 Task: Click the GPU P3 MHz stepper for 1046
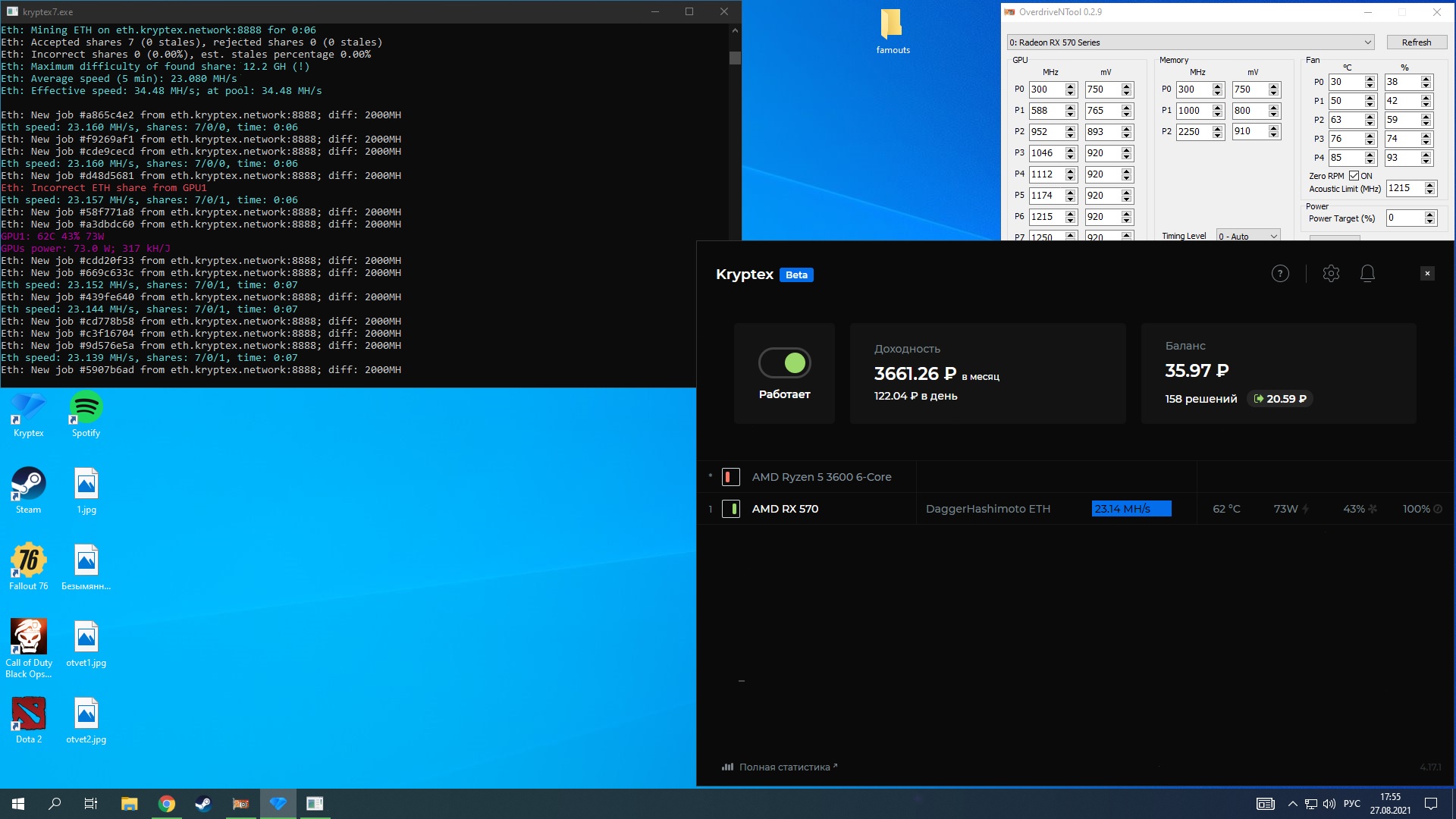1071,153
